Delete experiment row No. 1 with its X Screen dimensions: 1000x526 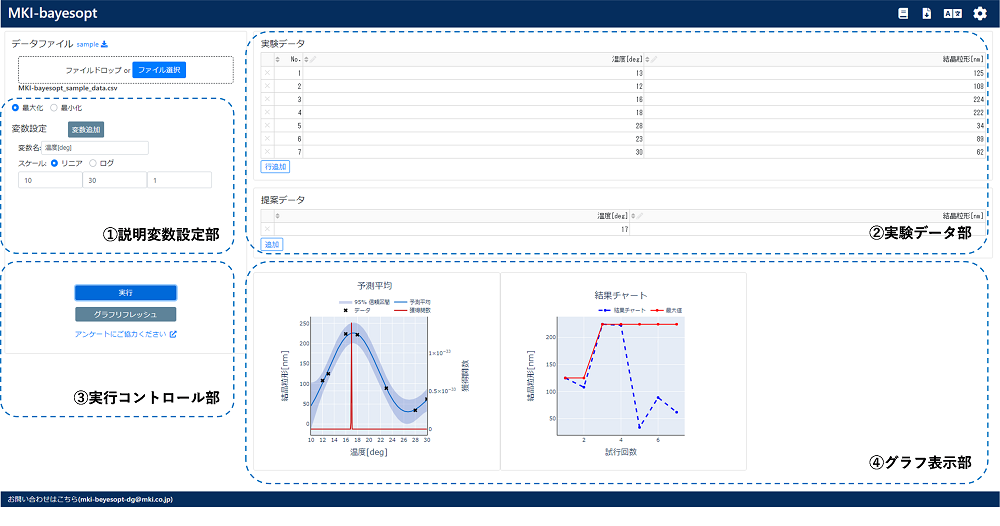coord(267,73)
